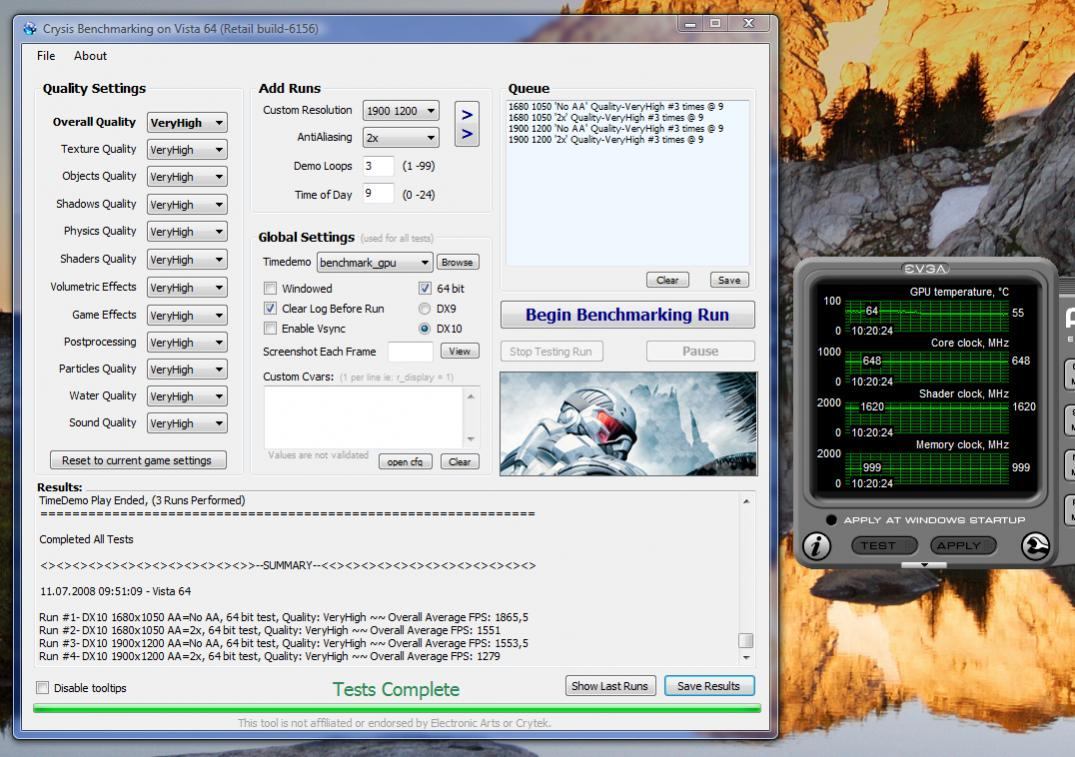
Task: Open Particles Quality dropdown
Action: [187, 370]
